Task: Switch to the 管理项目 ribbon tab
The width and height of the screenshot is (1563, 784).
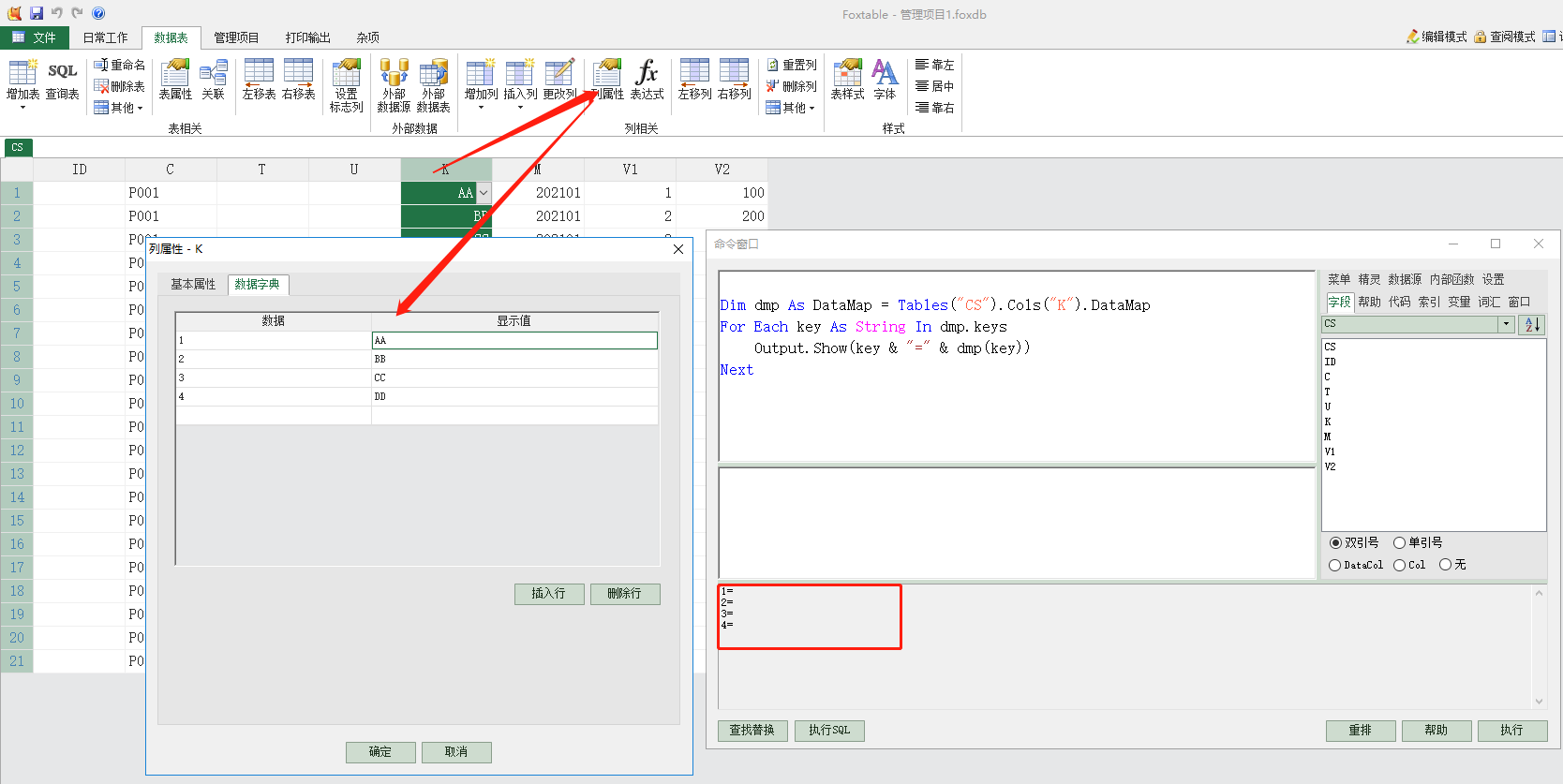Action: 236,37
